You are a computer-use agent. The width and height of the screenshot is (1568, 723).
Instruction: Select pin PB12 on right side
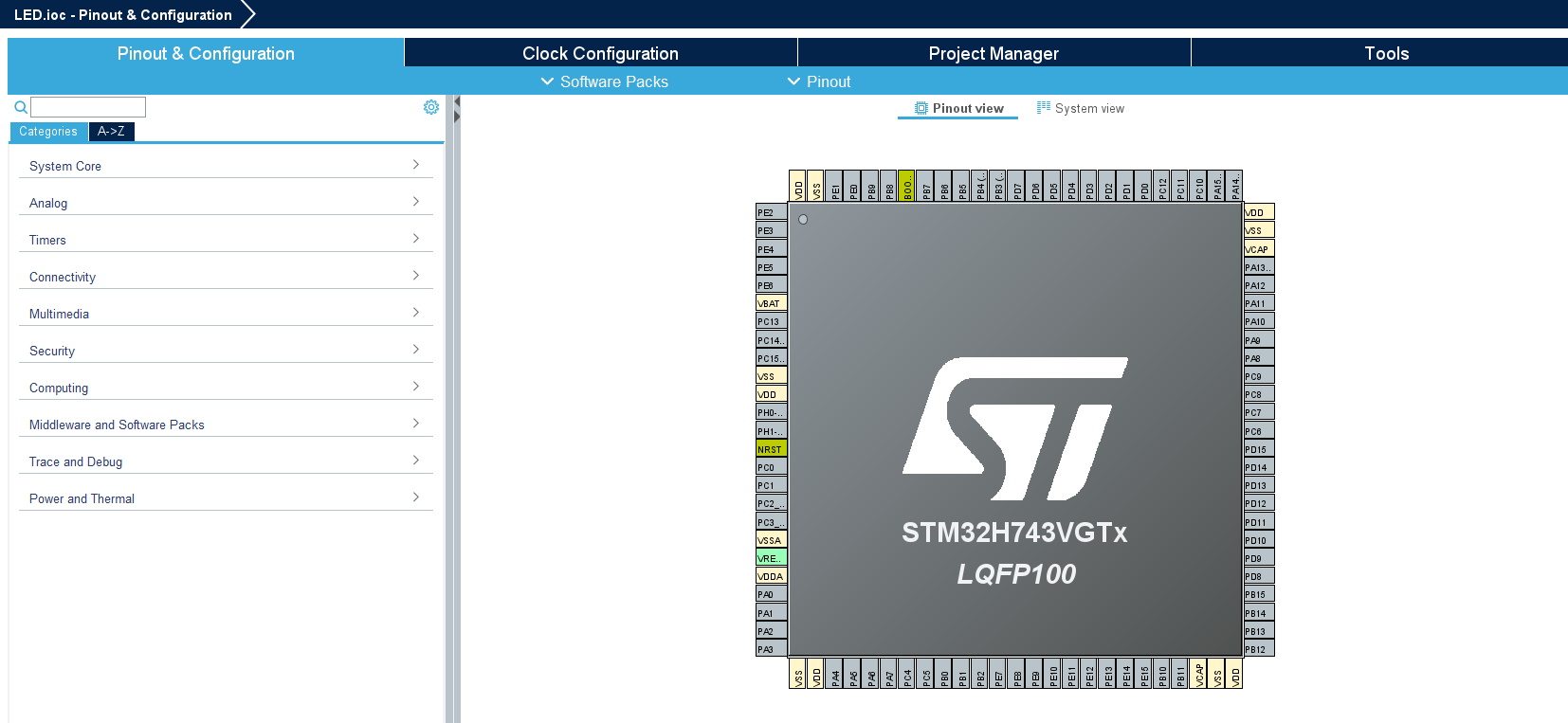(1259, 649)
